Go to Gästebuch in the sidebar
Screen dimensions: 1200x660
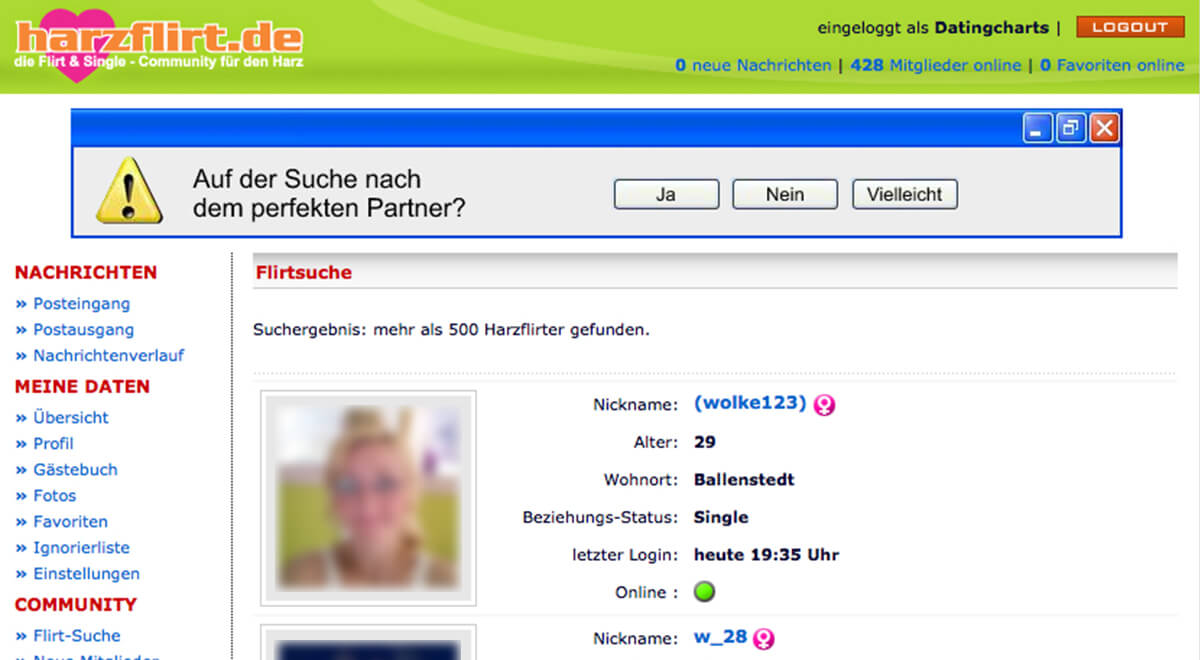[x=75, y=469]
